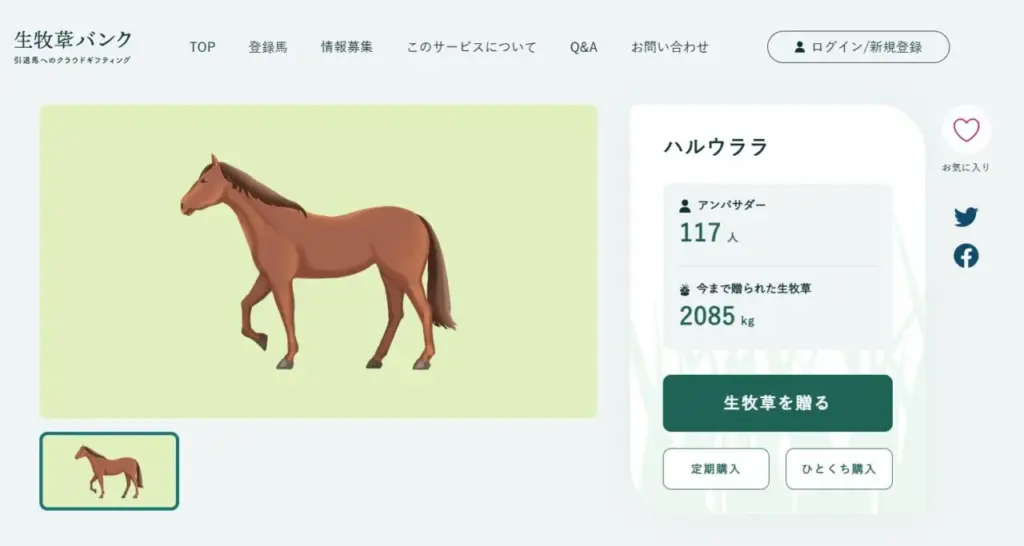
Task: Open このサービスについて in the navigation
Action: [x=471, y=47]
